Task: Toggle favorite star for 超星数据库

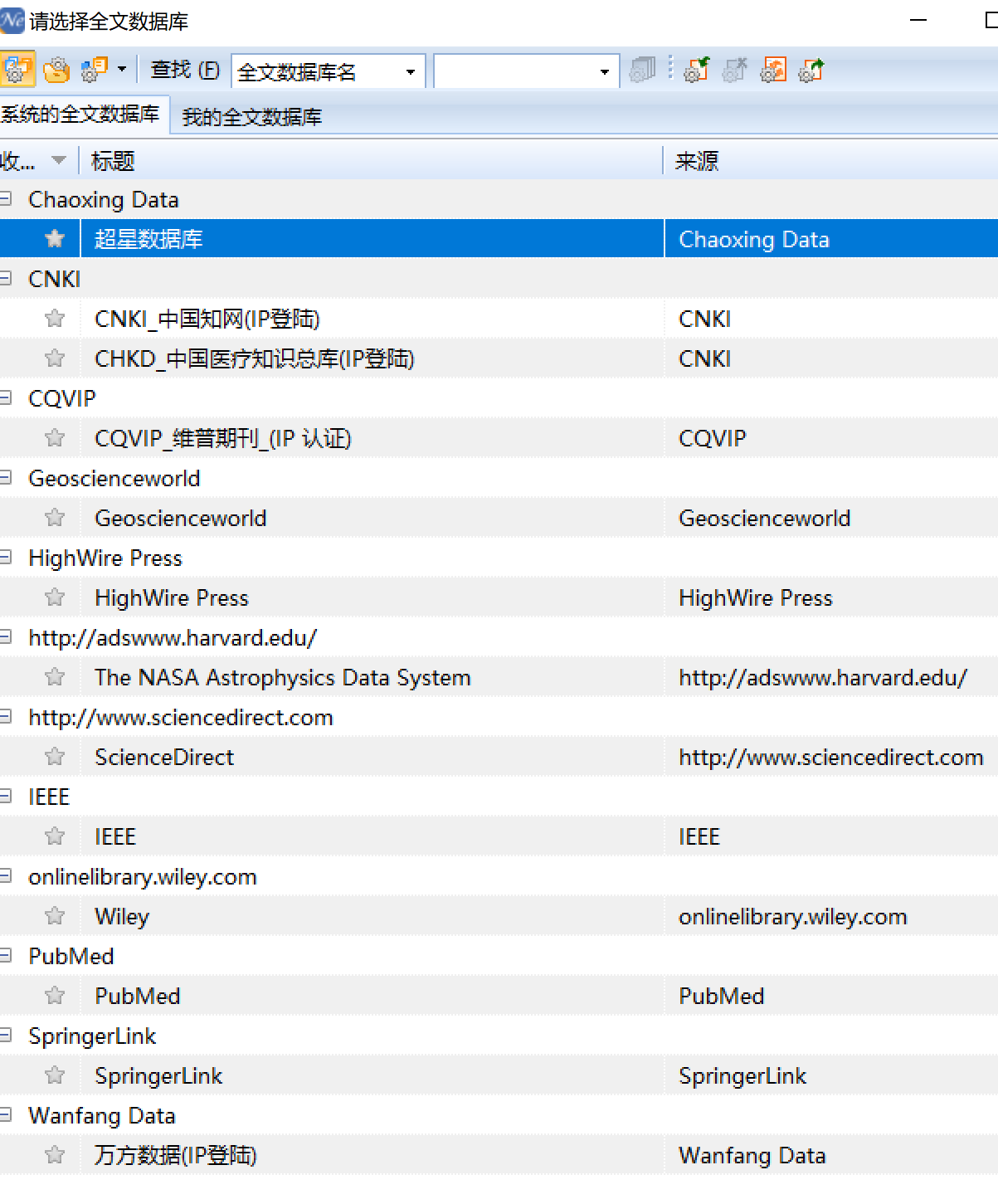Action: (x=55, y=239)
